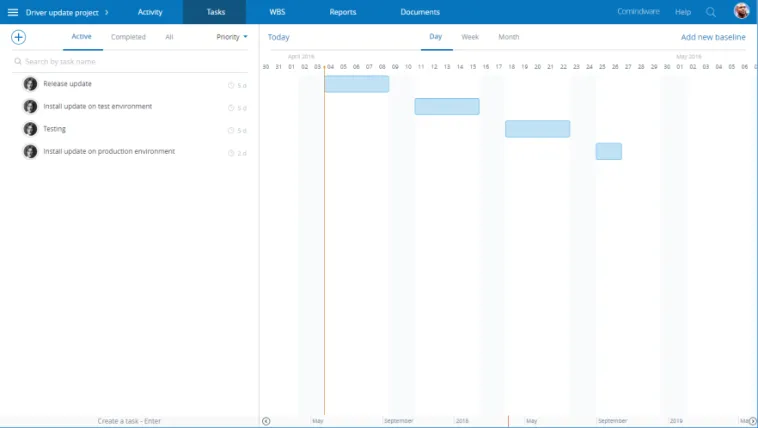Click assignee avatar for Install update on test environment

(30, 106)
